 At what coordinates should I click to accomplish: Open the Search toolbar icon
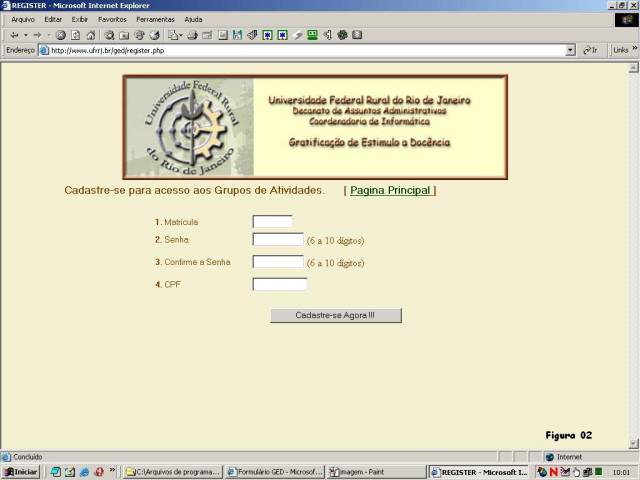click(109, 35)
